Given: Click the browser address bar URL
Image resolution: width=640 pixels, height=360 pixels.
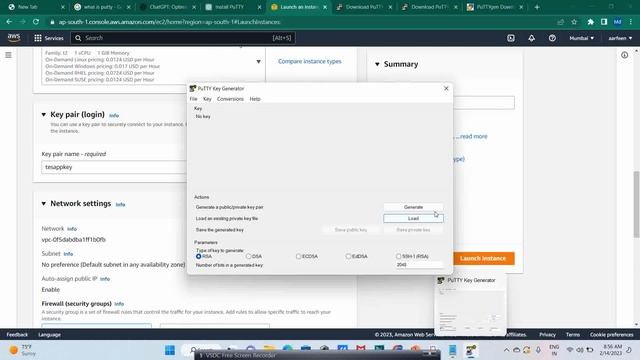Looking at the screenshot, I should coord(169,22).
